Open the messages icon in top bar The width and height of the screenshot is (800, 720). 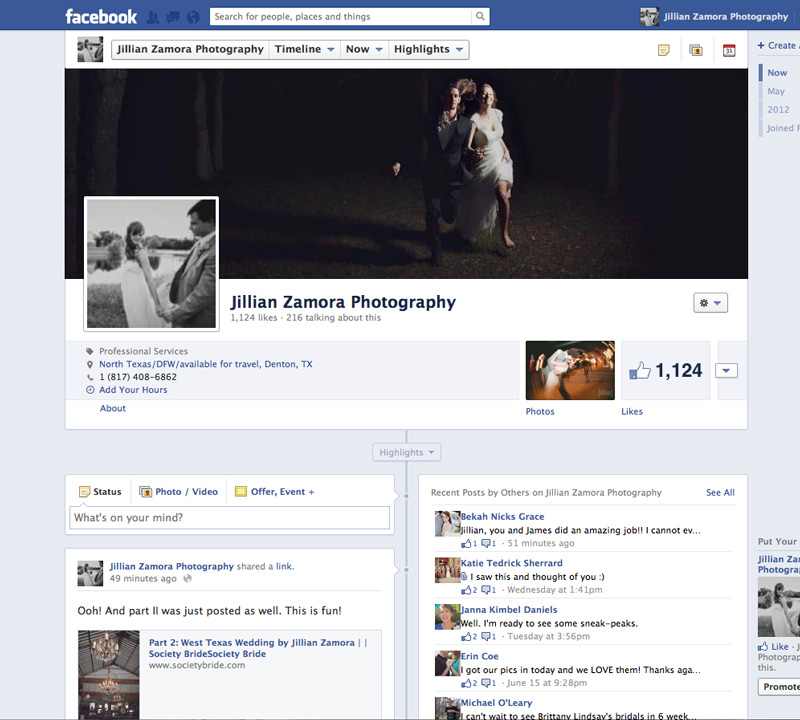coord(173,17)
